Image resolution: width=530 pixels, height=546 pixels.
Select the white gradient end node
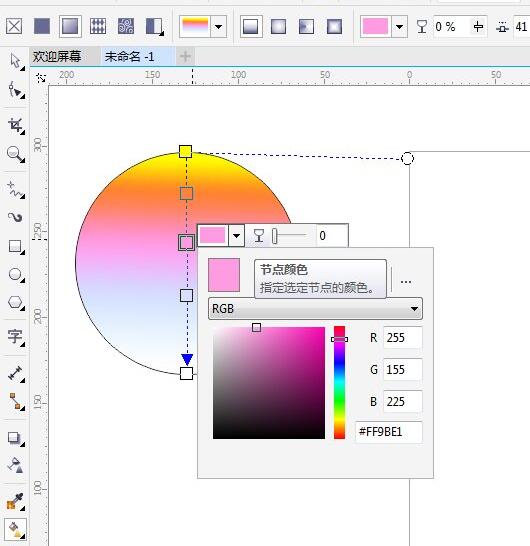pos(187,373)
